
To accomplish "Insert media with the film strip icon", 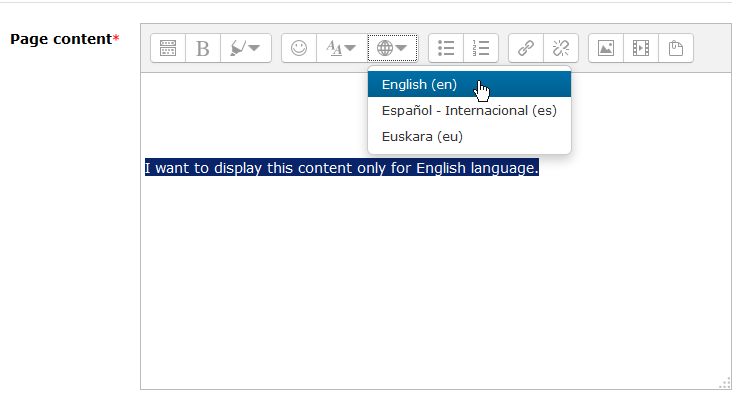I will coord(641,48).
